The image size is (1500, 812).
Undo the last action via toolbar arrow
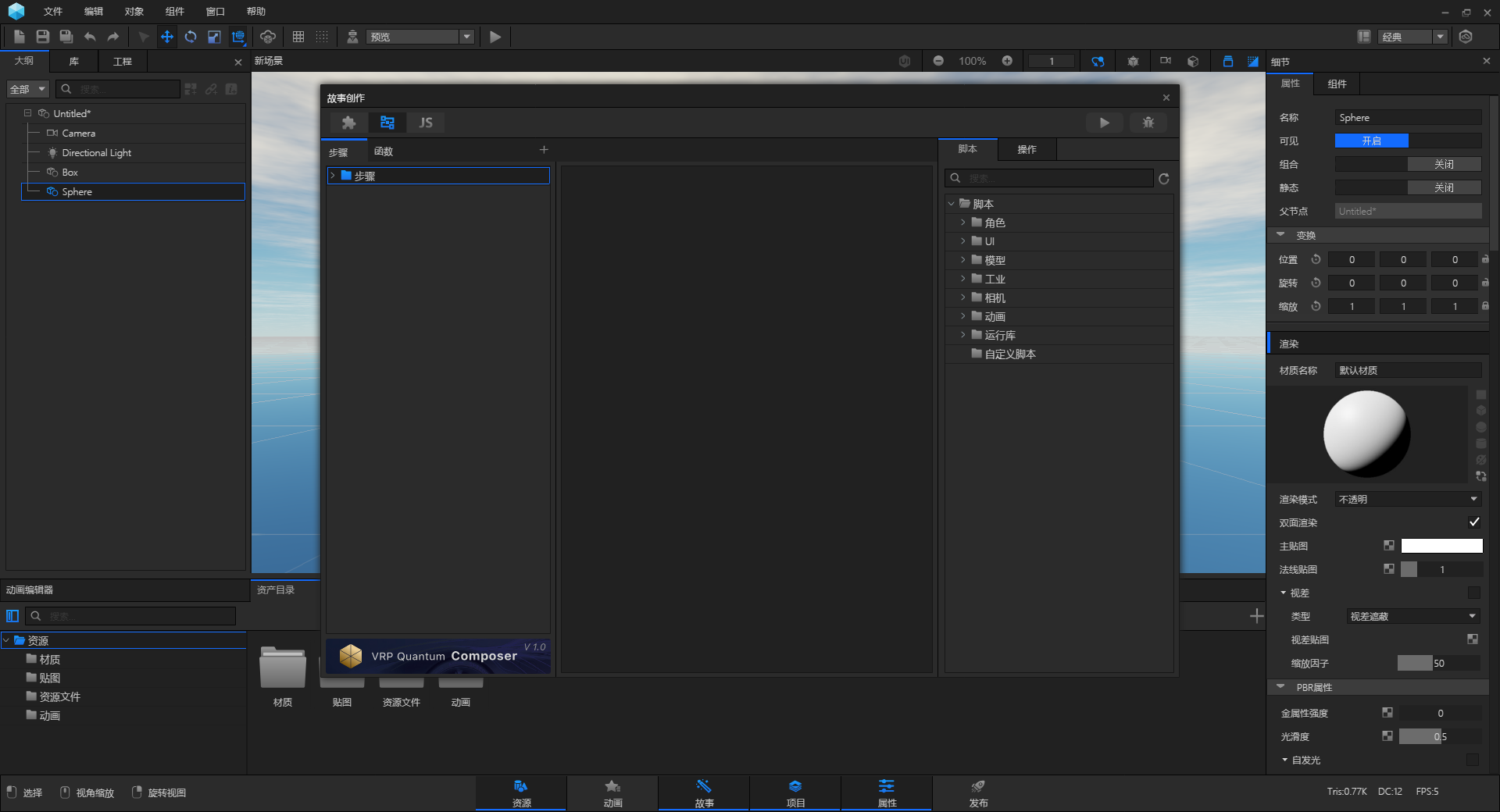(90, 37)
